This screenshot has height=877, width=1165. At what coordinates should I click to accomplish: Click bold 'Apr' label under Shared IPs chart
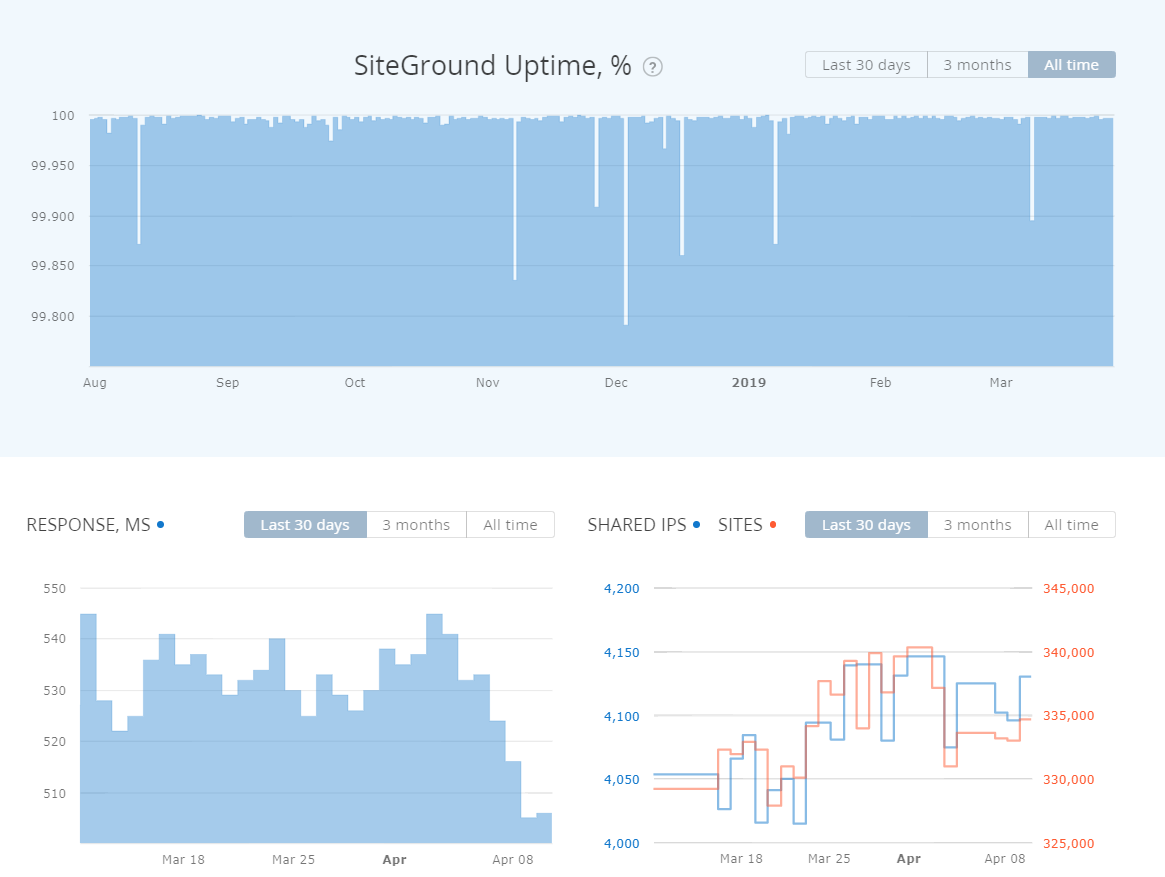[x=909, y=859]
